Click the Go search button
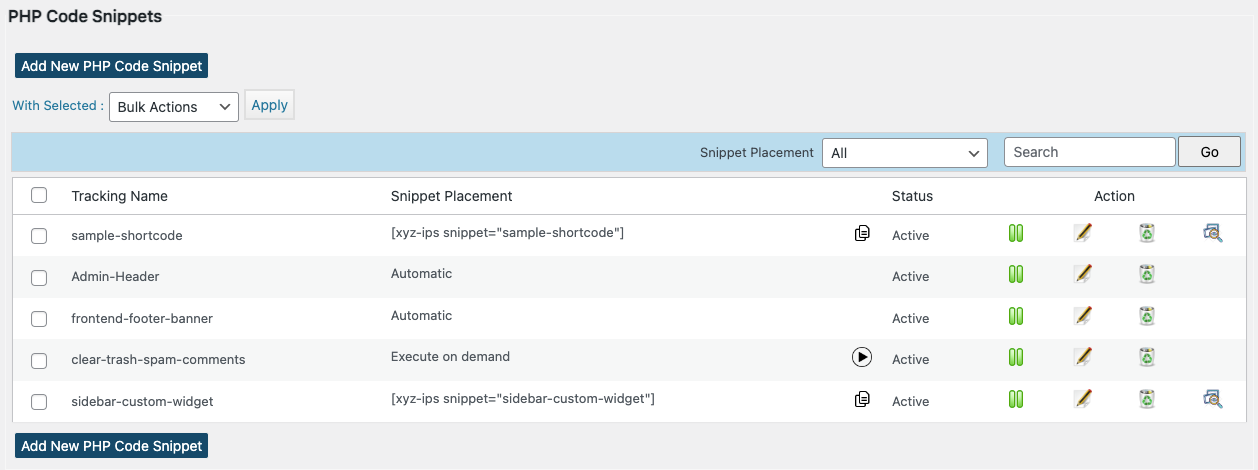 coord(1209,152)
